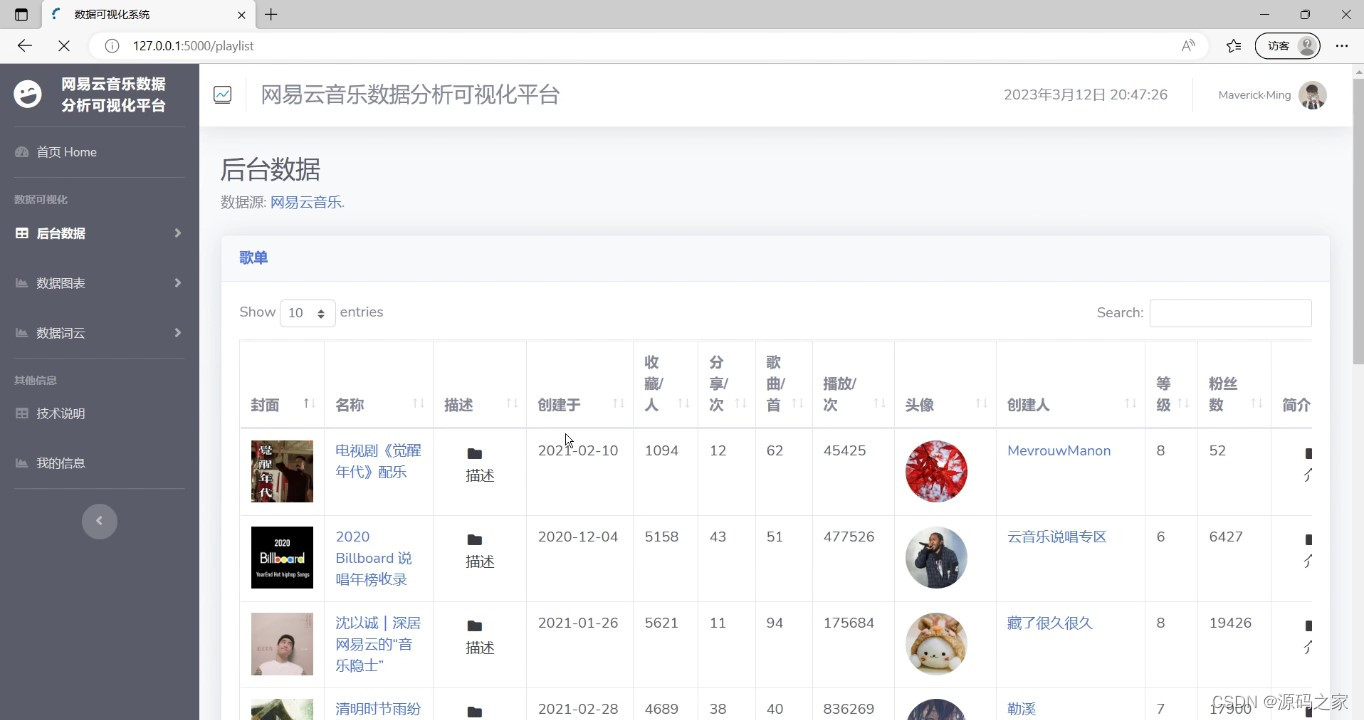This screenshot has height=720, width=1364.
Task: Click the smiley logo icon in sidebar
Action: pyautogui.click(x=28, y=94)
